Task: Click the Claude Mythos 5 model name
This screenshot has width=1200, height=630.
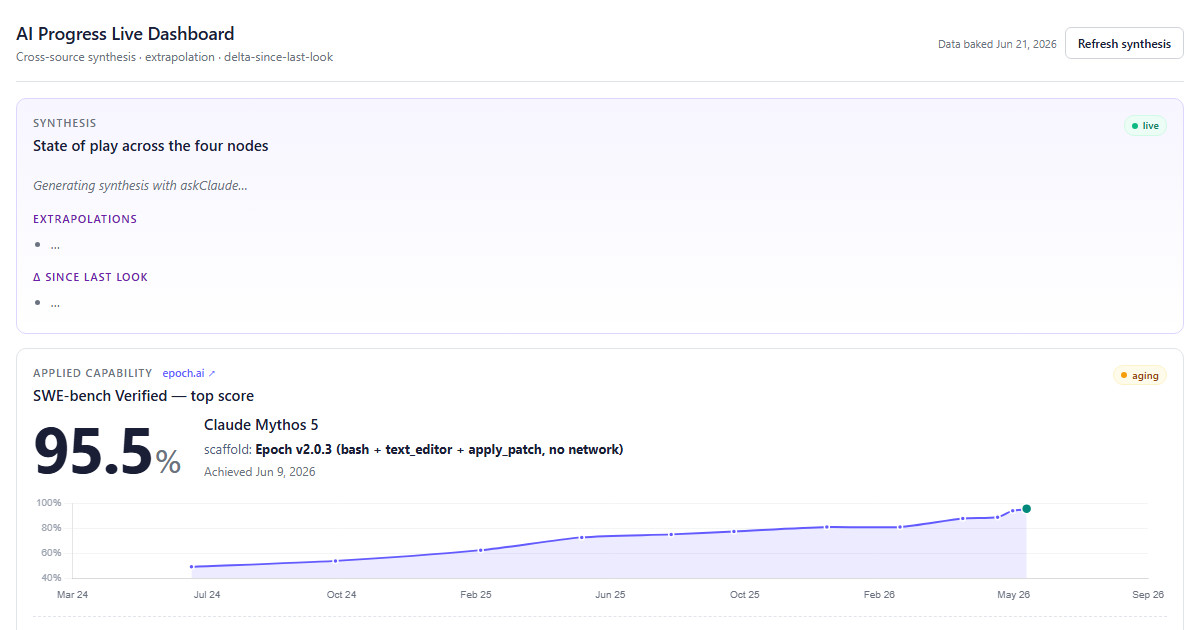Action: 261,425
